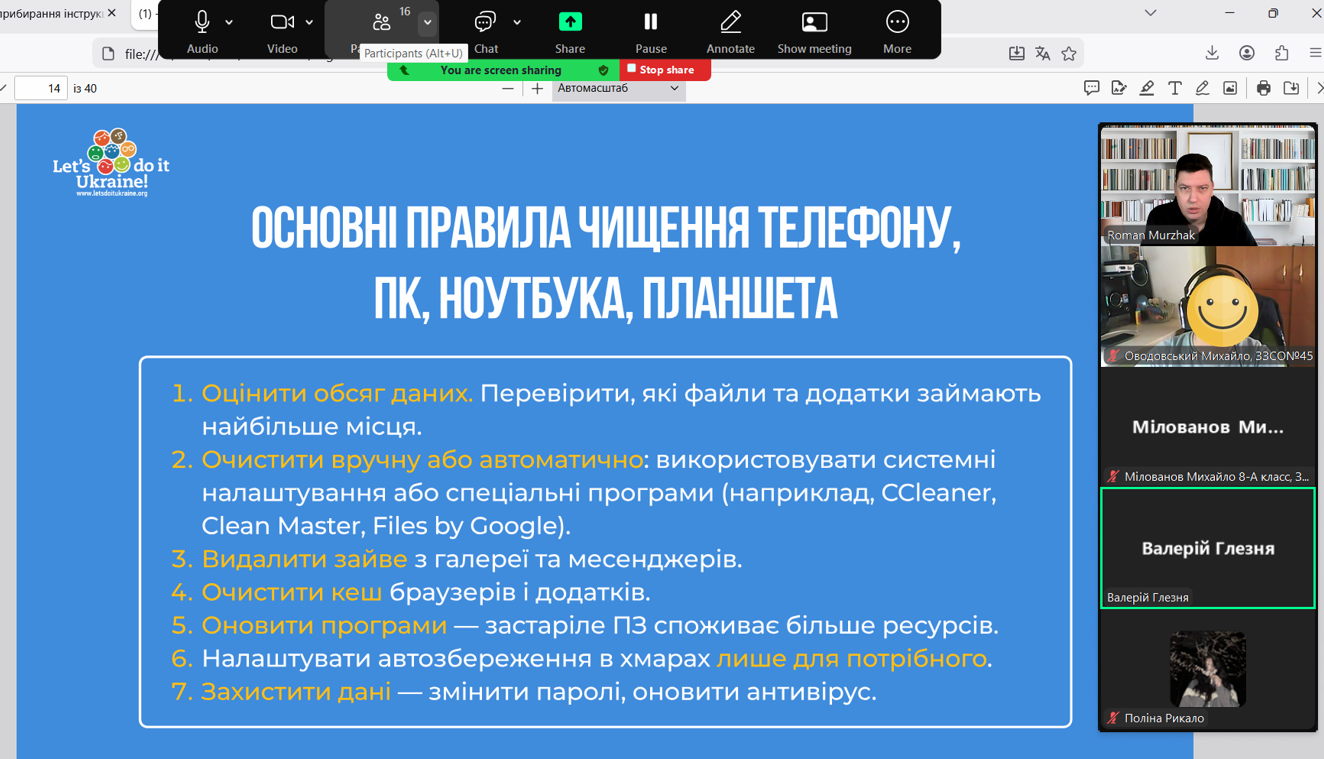Open the Participants panel
Screen dimensions: 1324x759
click(381, 23)
